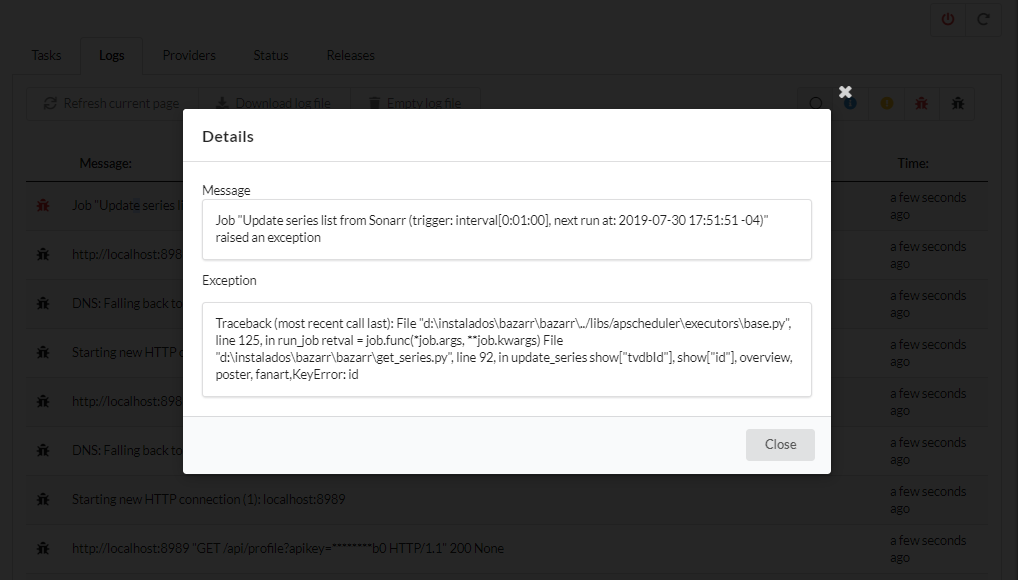The image size is (1018, 580).
Task: Click bug icon on the HTTP connection log row
Action: click(x=42, y=499)
